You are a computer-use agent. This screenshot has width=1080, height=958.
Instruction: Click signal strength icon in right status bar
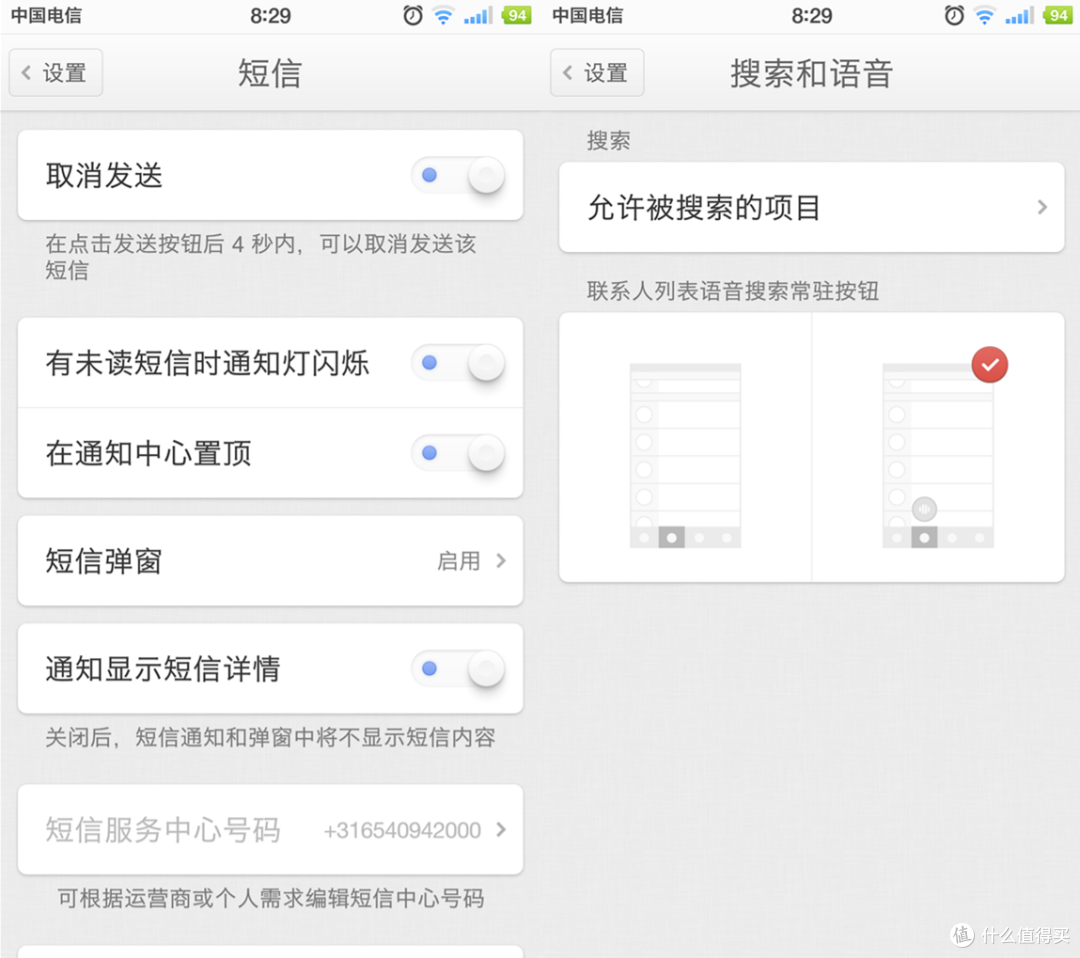1019,15
